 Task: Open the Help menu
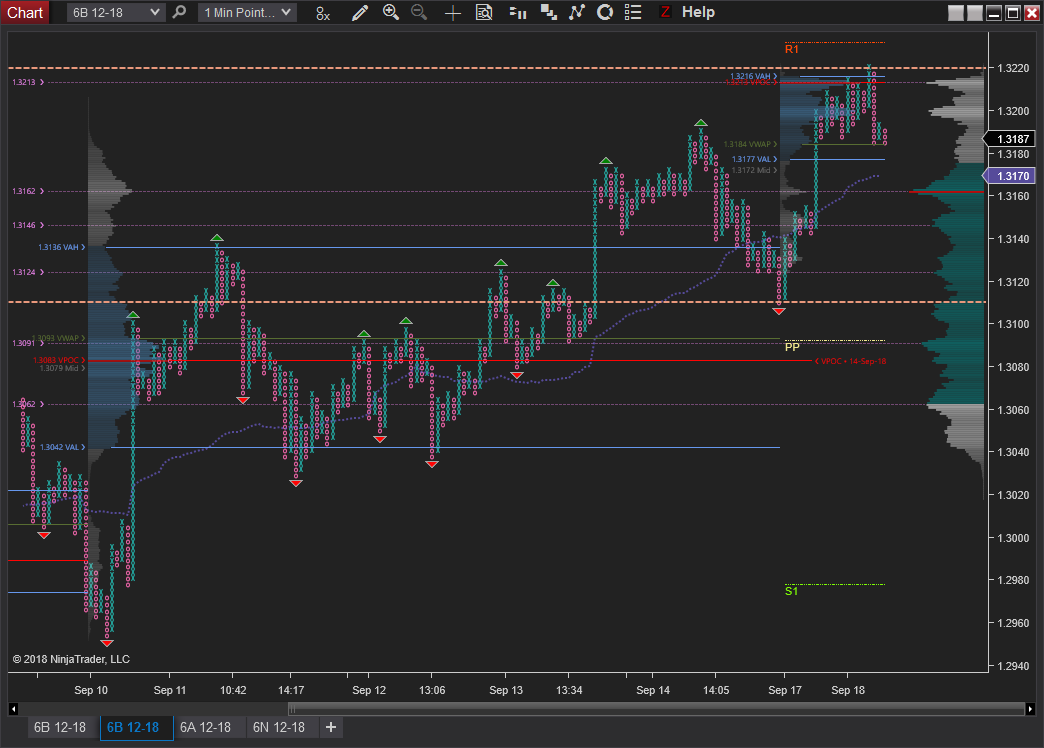[698, 12]
